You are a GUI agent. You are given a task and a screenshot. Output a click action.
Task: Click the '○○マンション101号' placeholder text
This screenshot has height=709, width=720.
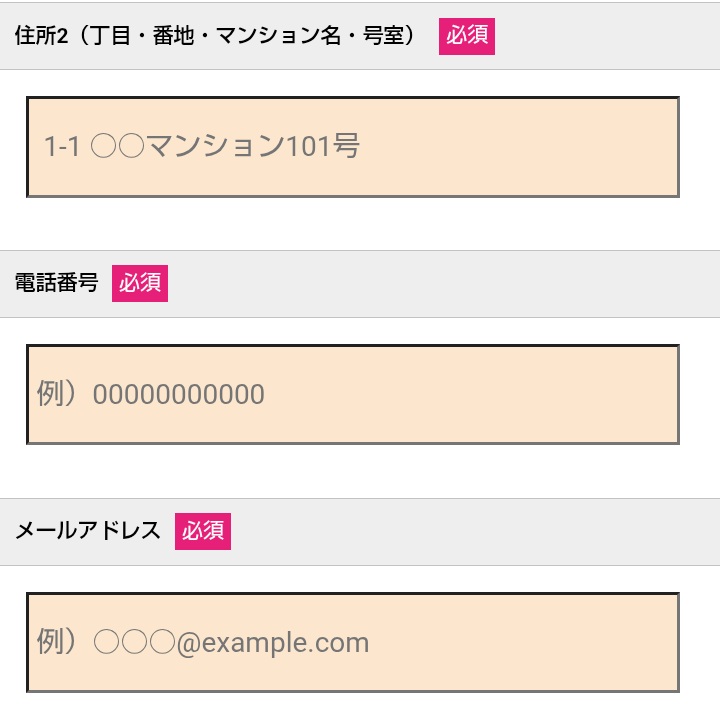[225, 148]
